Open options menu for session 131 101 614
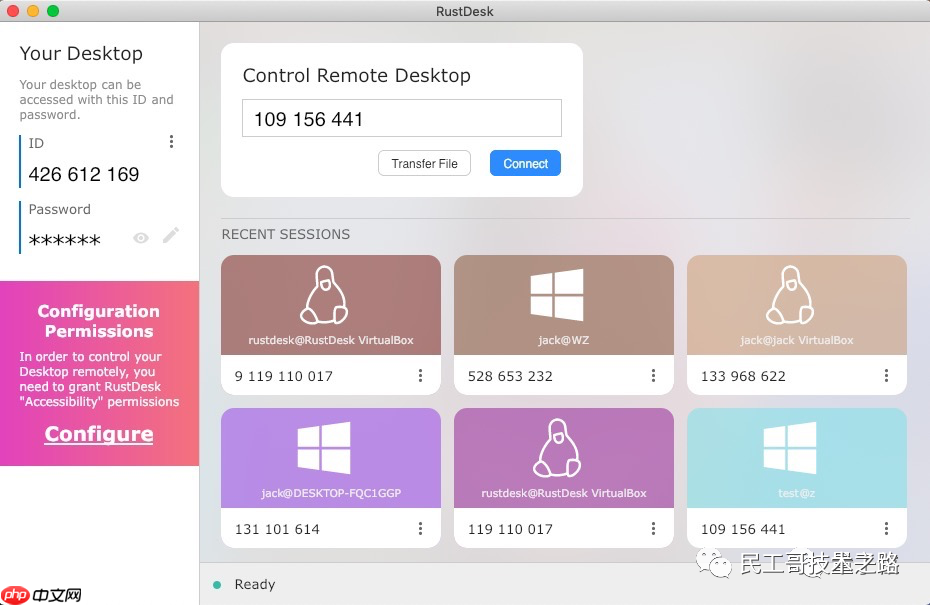 (x=420, y=529)
